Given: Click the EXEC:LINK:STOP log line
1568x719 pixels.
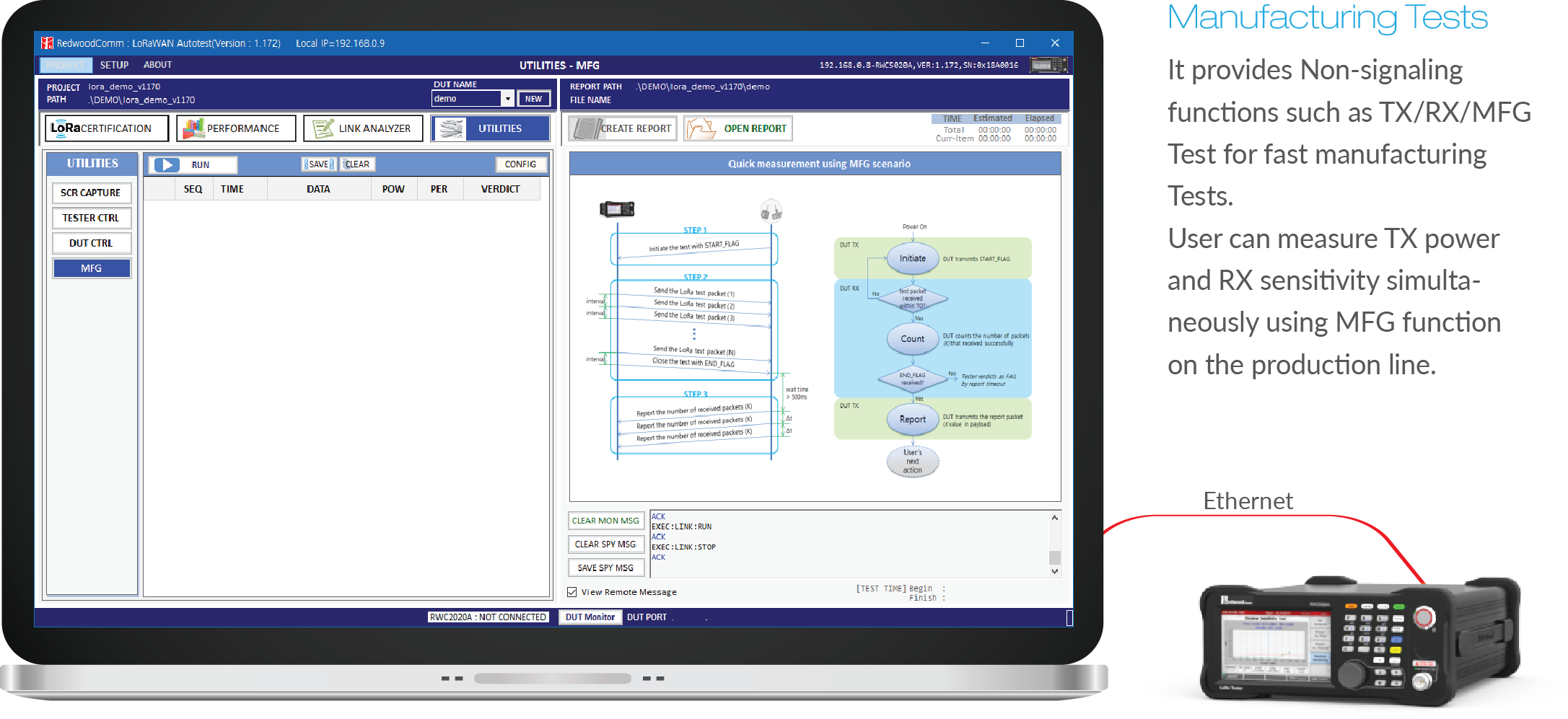Looking at the screenshot, I should (684, 547).
